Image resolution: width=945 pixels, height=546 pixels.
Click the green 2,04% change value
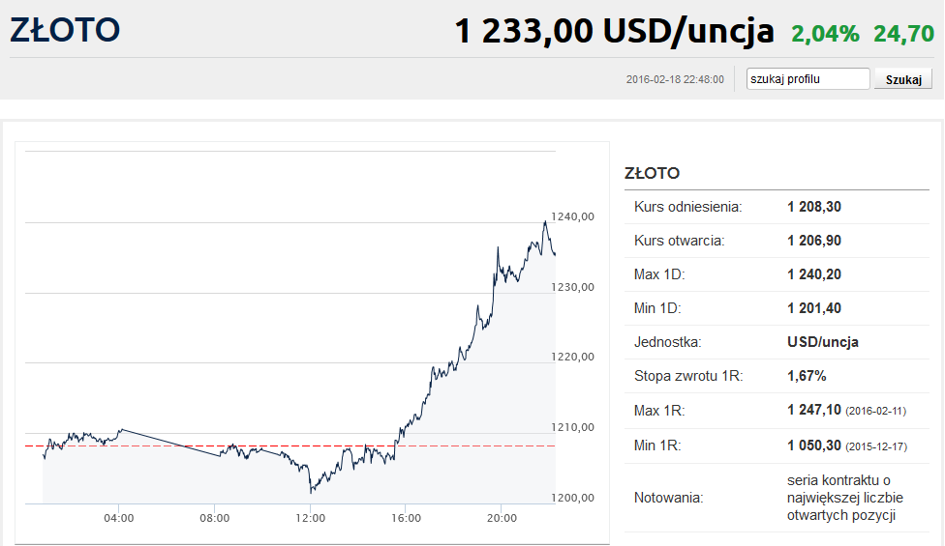pyautogui.click(x=825, y=34)
